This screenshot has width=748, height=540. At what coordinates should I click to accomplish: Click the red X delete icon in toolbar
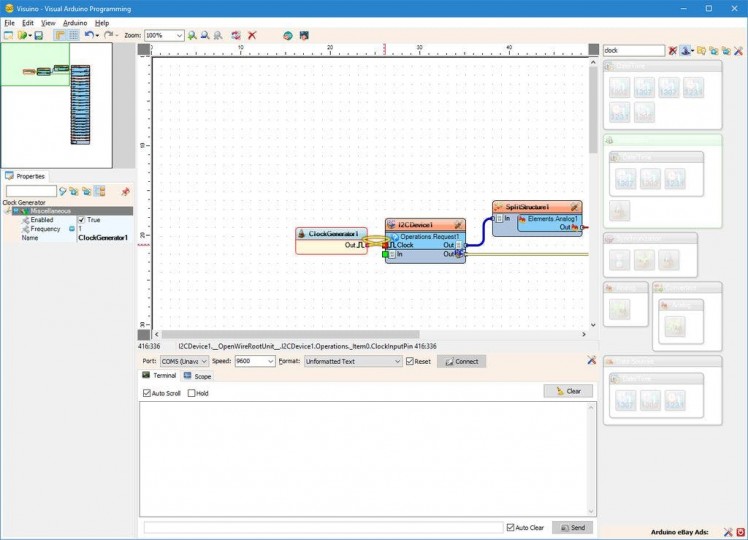[252, 35]
